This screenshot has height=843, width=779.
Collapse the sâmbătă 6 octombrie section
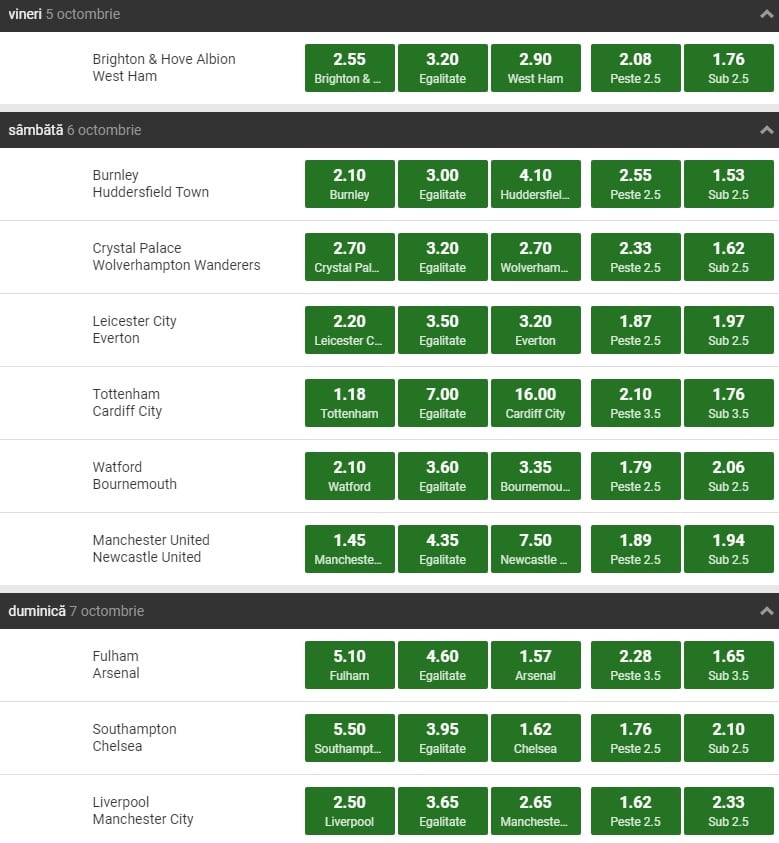[766, 130]
